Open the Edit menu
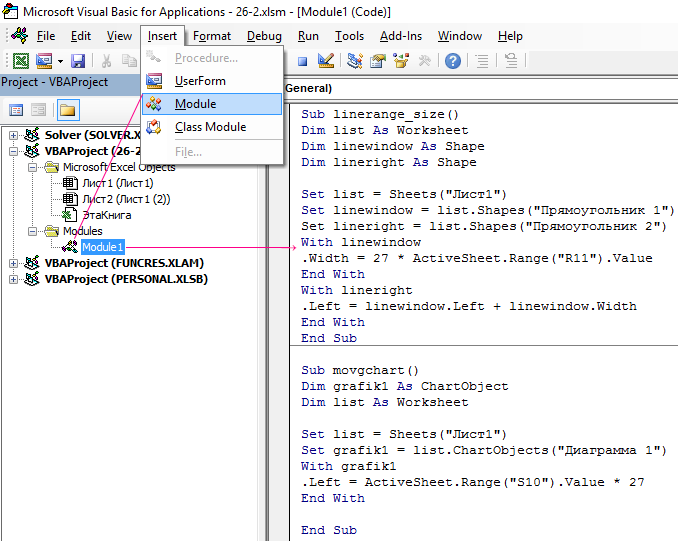The image size is (678, 541). [x=81, y=36]
